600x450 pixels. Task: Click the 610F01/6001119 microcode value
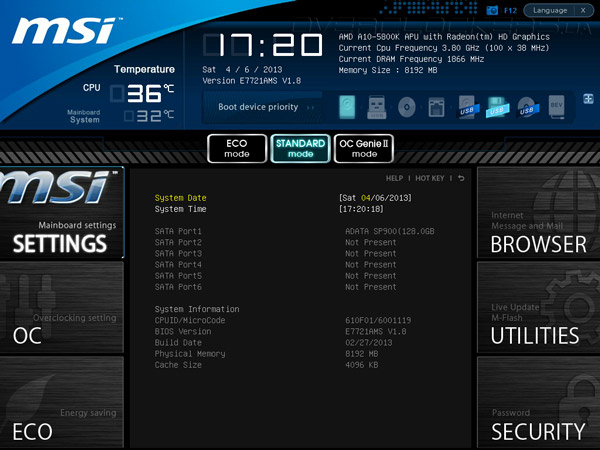378,320
